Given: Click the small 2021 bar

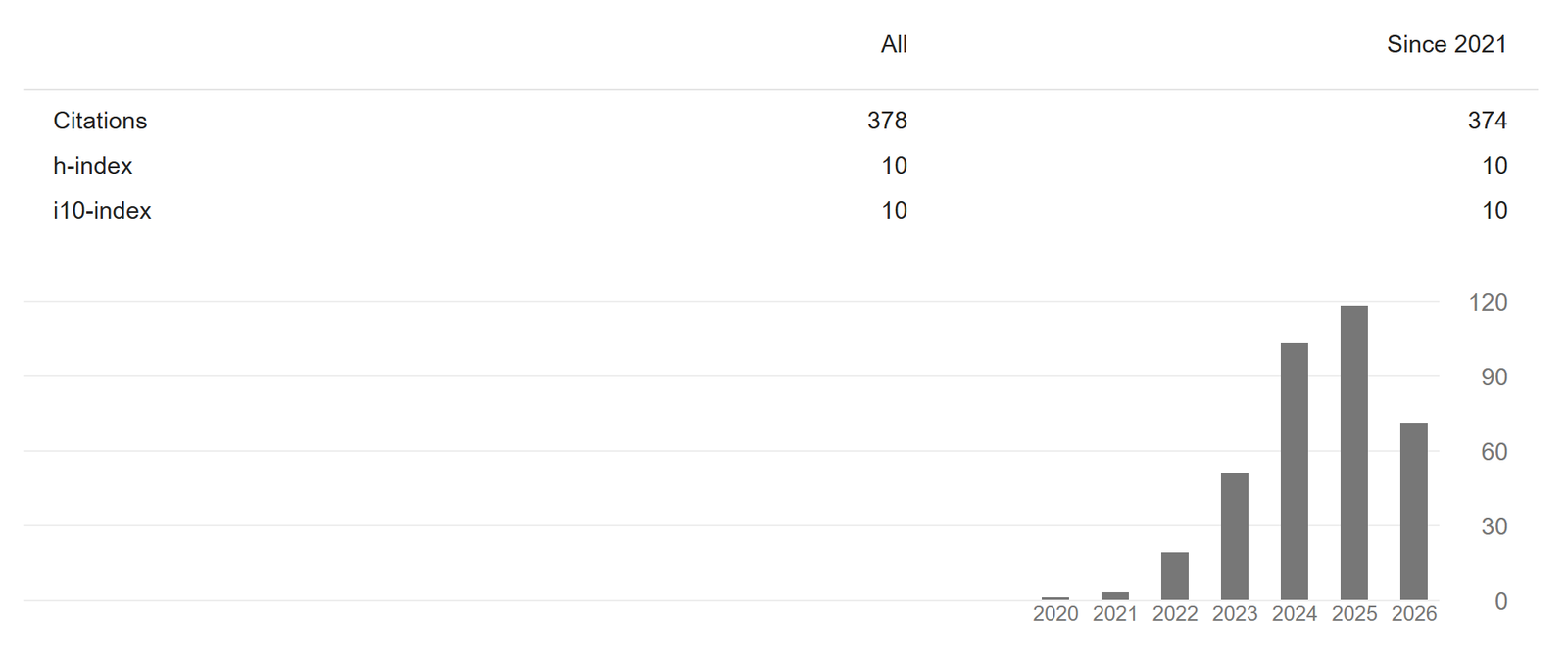Looking at the screenshot, I should [x=1114, y=596].
